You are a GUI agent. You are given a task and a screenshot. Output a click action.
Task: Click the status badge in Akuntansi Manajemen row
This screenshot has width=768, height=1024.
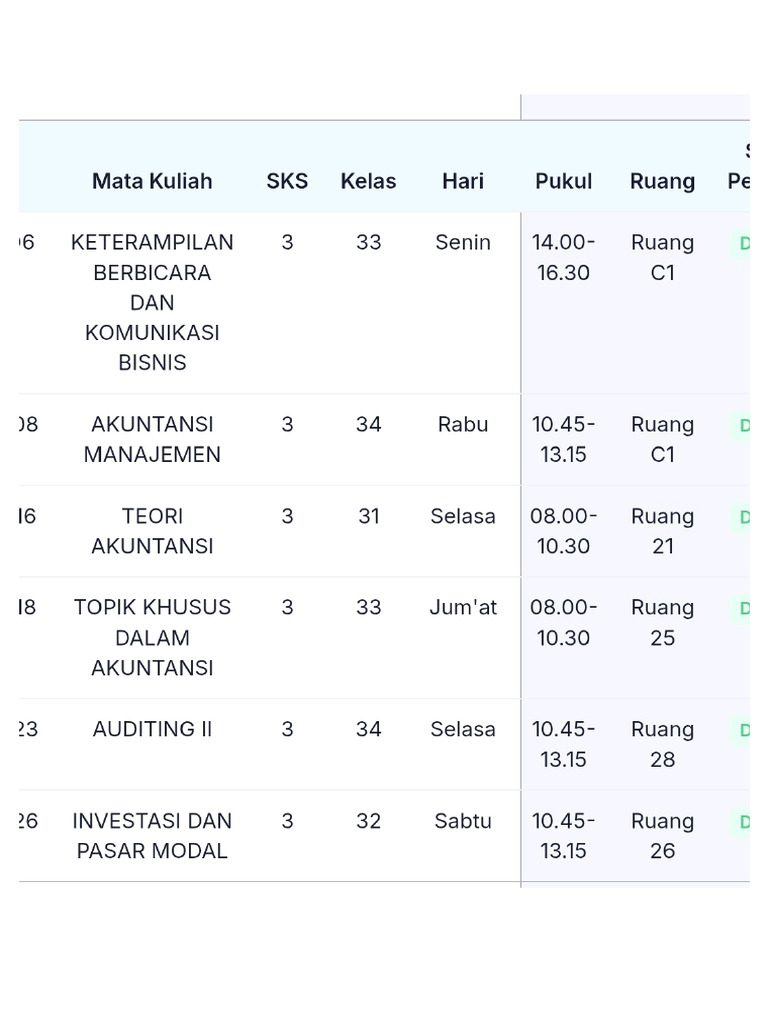coord(742,426)
